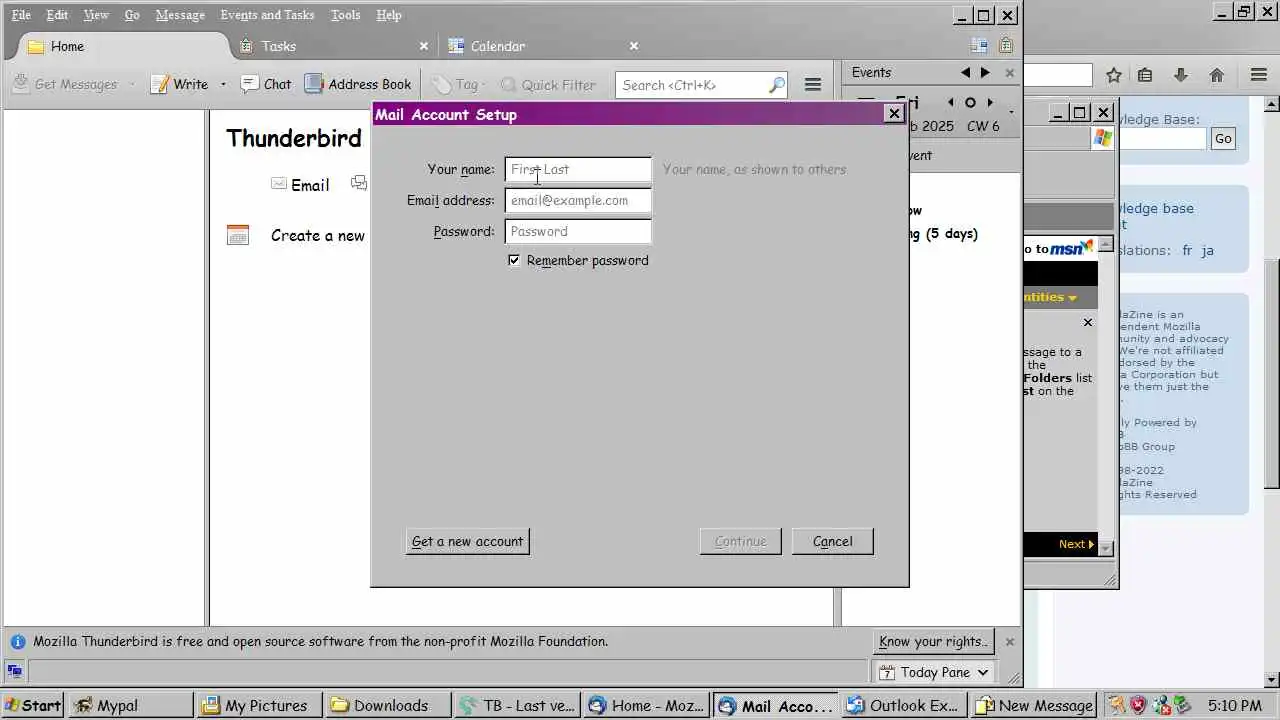
Task: Click the tasks tab shortcut icon near the tab bar
Action: 1006,46
